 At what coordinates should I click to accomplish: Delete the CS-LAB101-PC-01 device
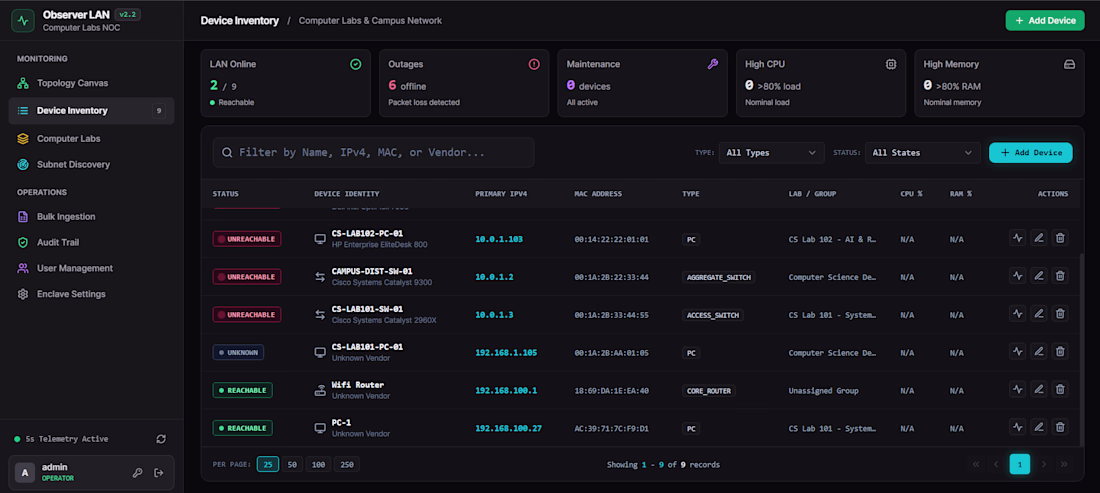1061,352
